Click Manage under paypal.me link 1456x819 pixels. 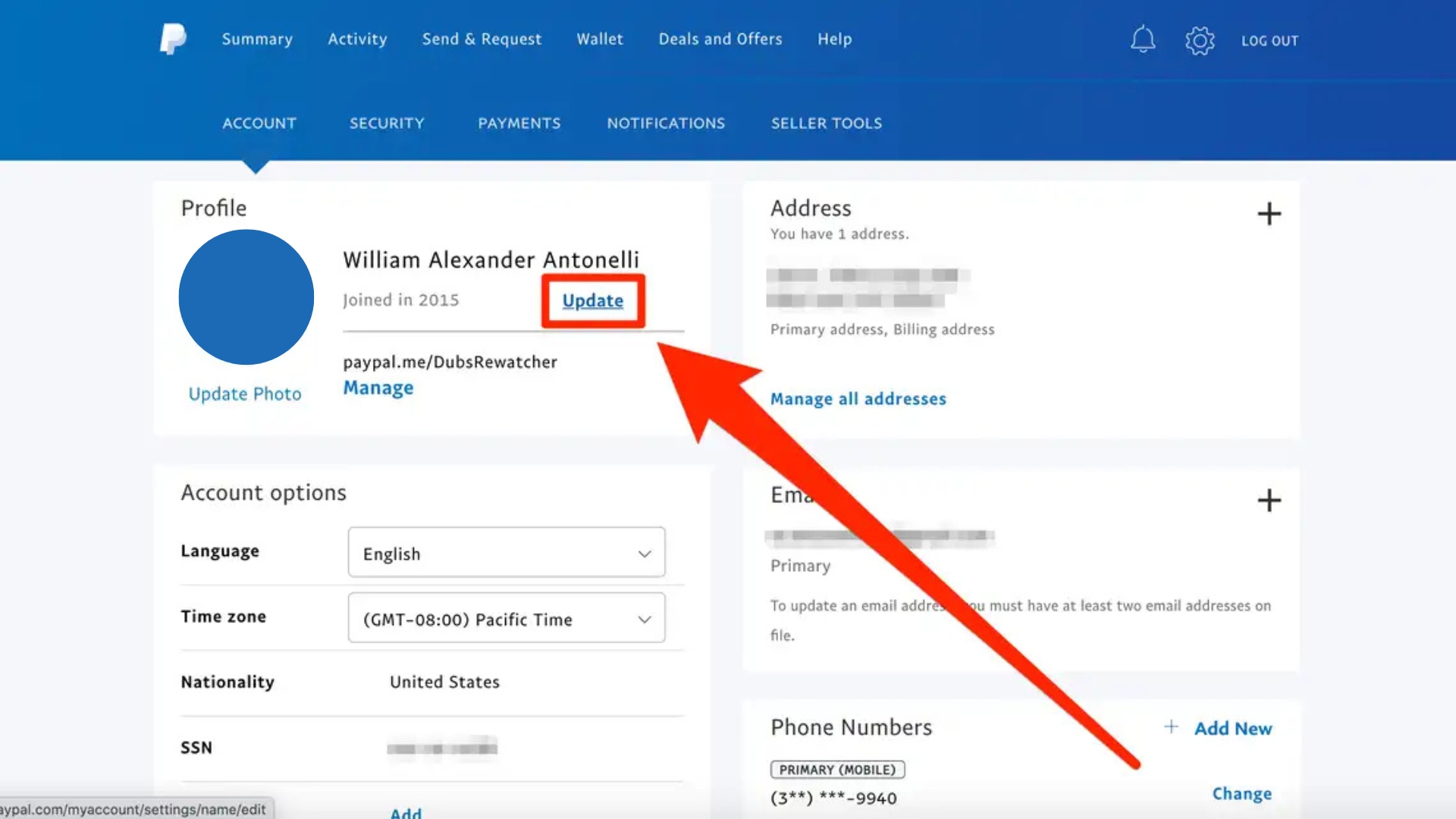point(378,388)
